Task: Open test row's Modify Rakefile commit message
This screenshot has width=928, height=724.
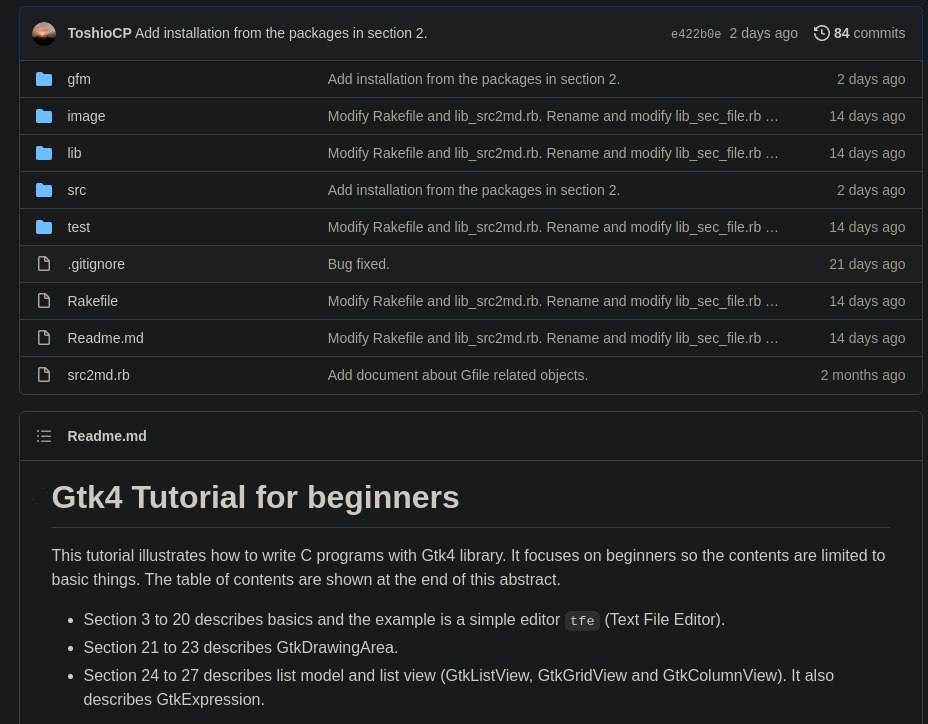Action: pyautogui.click(x=544, y=227)
